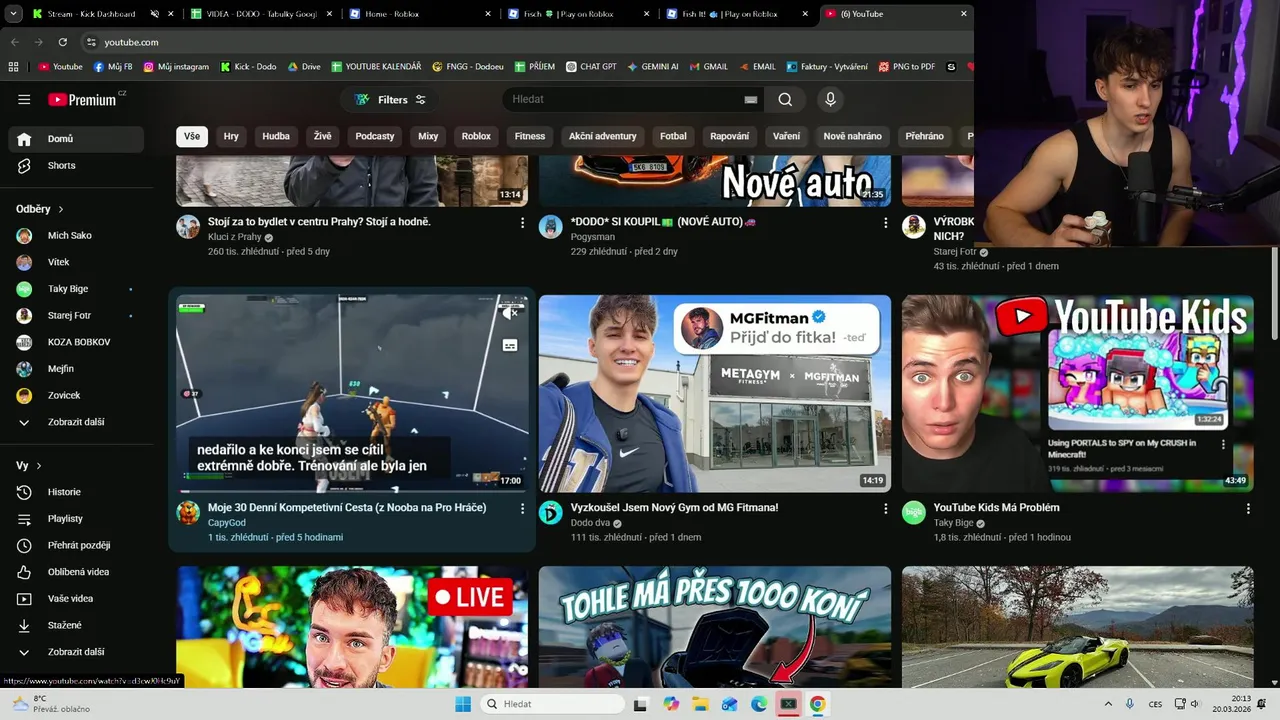Expand subscriptions with Zobrazit další under Zovicek
The height and width of the screenshot is (720, 1280).
click(x=76, y=422)
